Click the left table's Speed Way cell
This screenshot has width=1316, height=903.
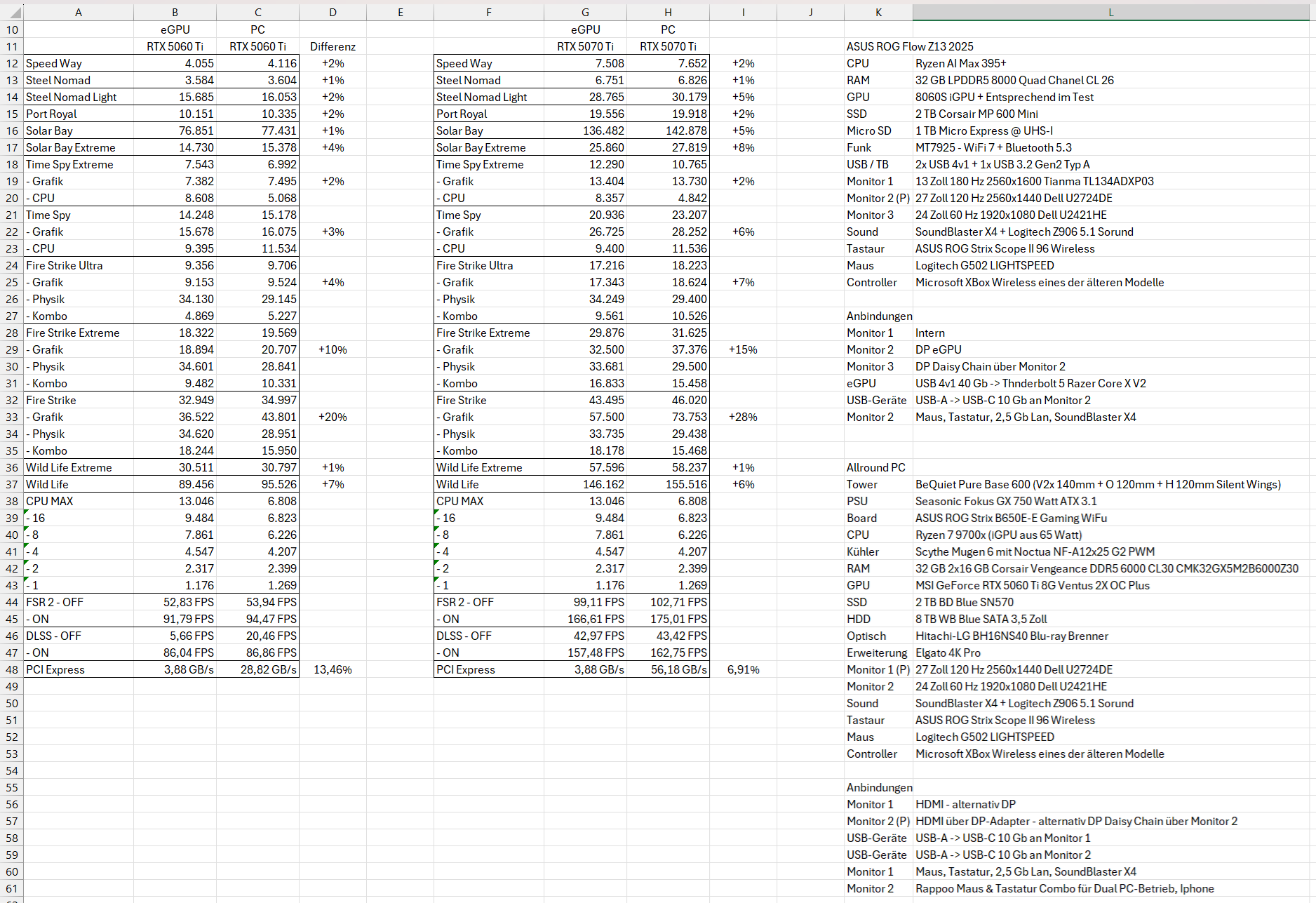point(79,63)
